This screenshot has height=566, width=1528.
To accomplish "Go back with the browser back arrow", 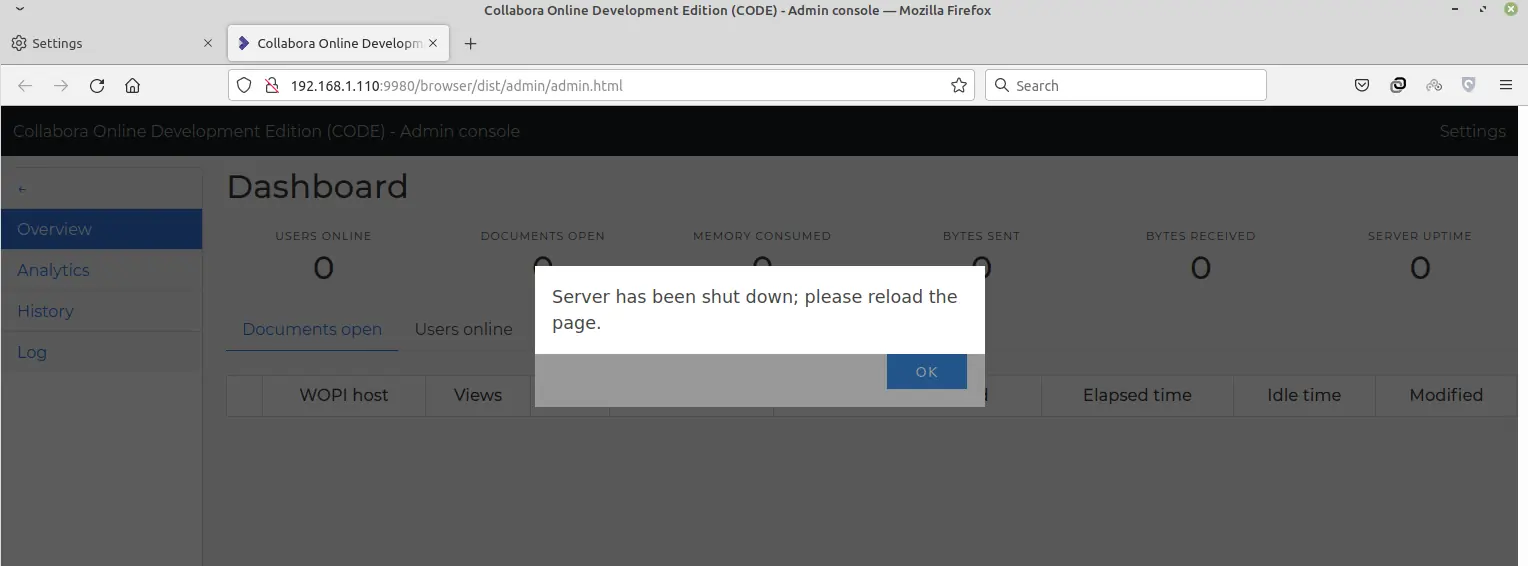I will pos(25,86).
